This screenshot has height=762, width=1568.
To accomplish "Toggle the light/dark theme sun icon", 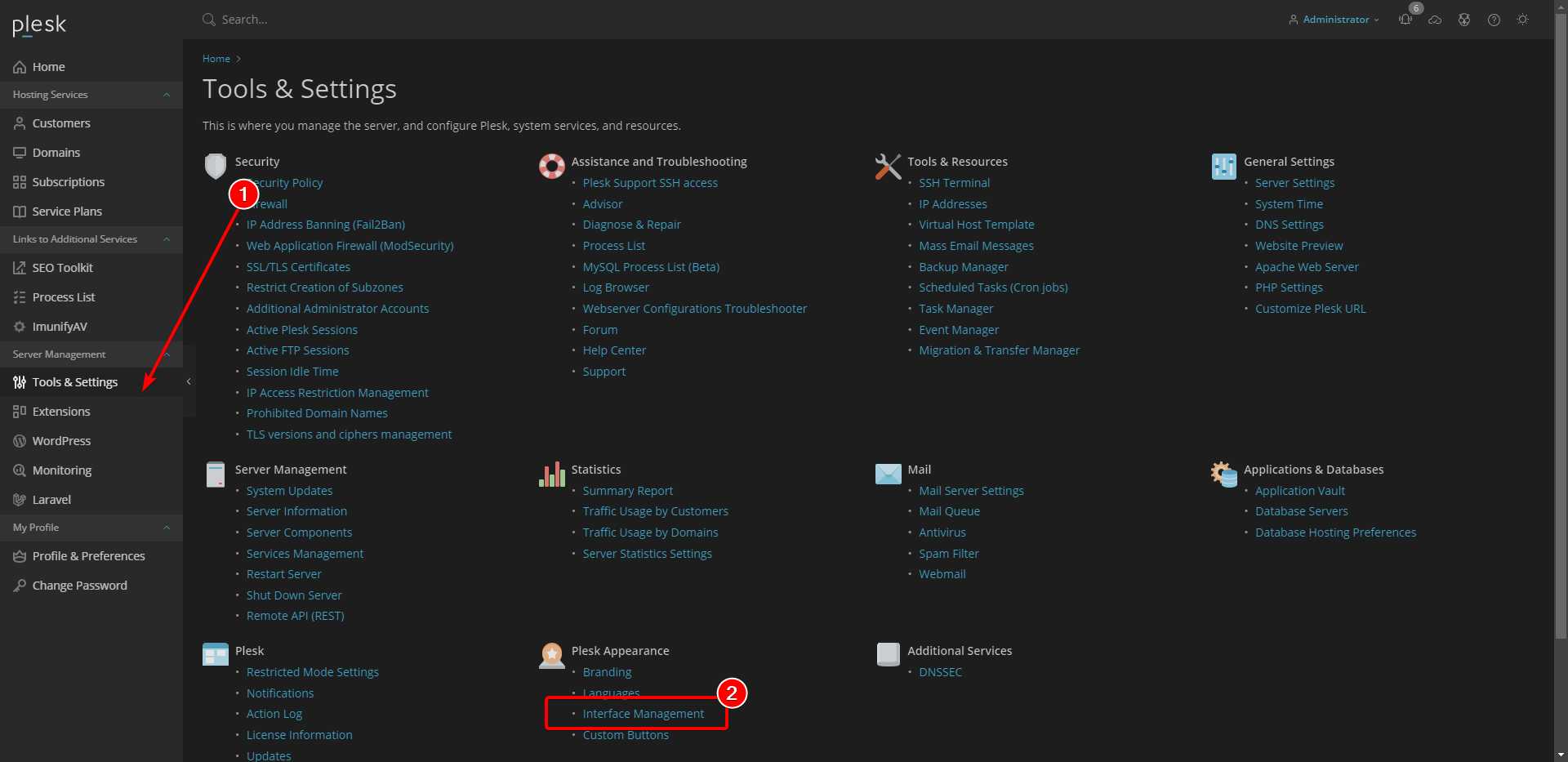I will tap(1523, 20).
